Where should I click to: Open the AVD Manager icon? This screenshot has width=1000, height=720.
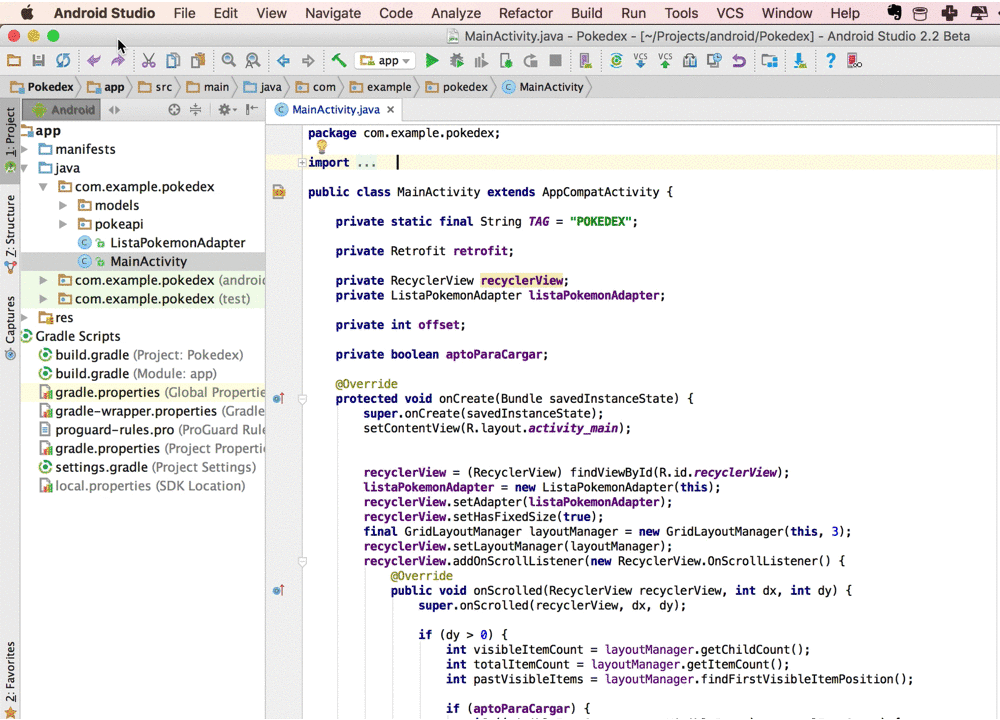click(x=585, y=61)
